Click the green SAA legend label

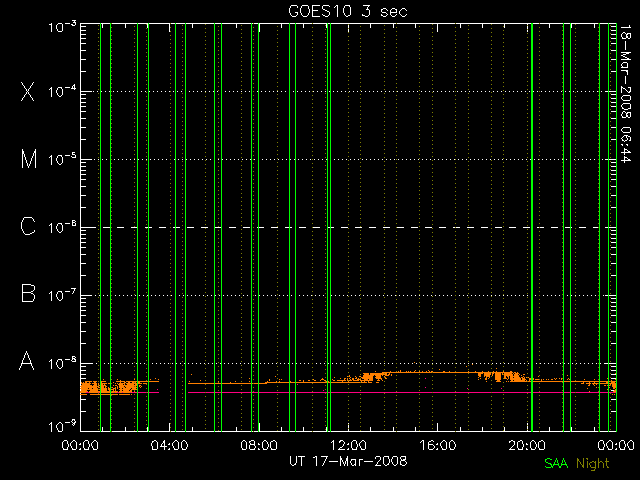pyautogui.click(x=556, y=463)
